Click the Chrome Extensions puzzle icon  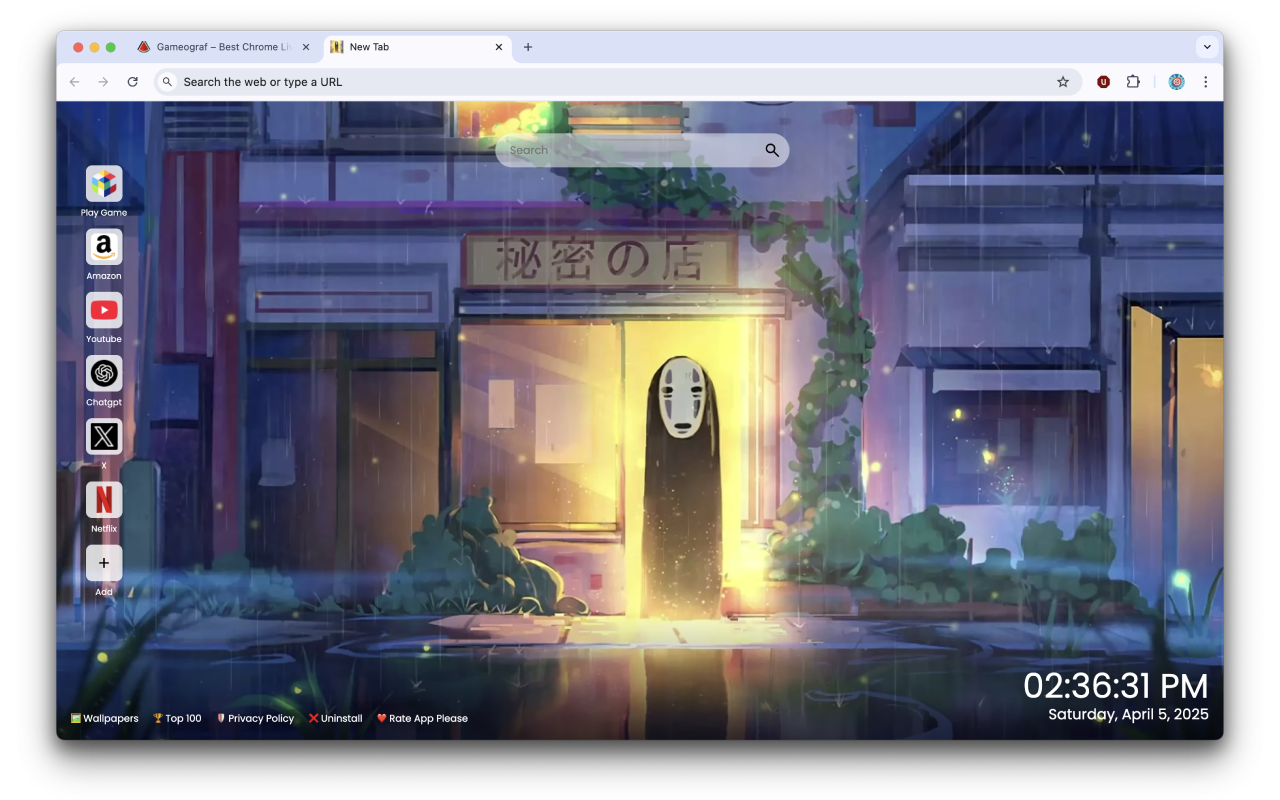coord(1133,81)
